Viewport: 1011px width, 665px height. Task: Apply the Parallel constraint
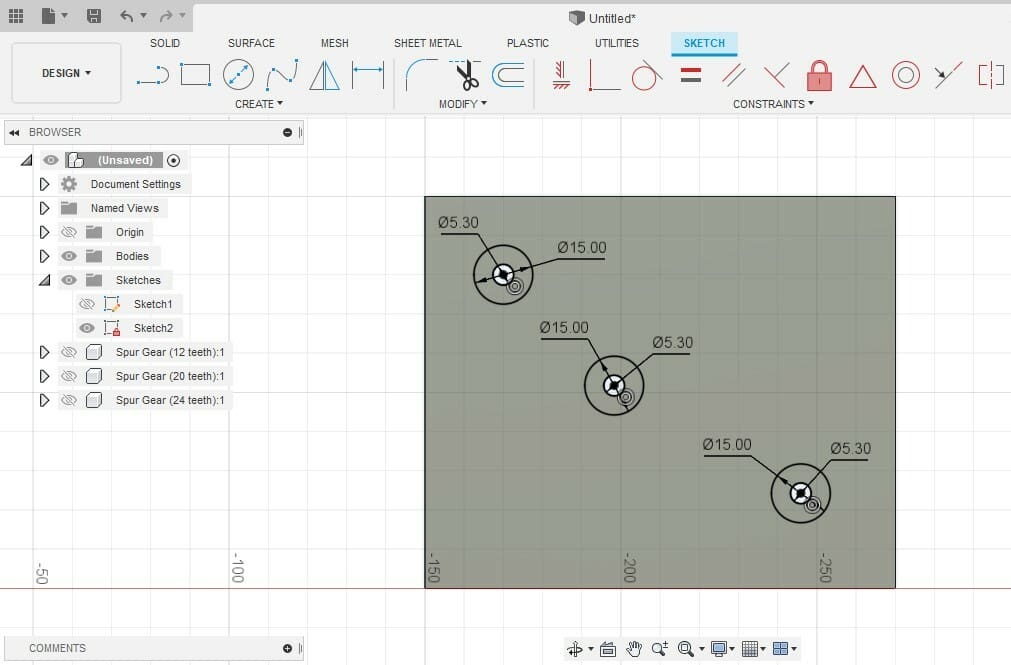[x=734, y=75]
